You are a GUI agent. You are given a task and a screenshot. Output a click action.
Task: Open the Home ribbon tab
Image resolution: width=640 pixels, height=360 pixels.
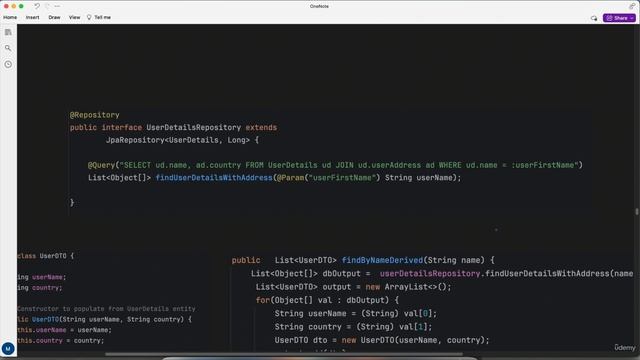[x=10, y=18]
